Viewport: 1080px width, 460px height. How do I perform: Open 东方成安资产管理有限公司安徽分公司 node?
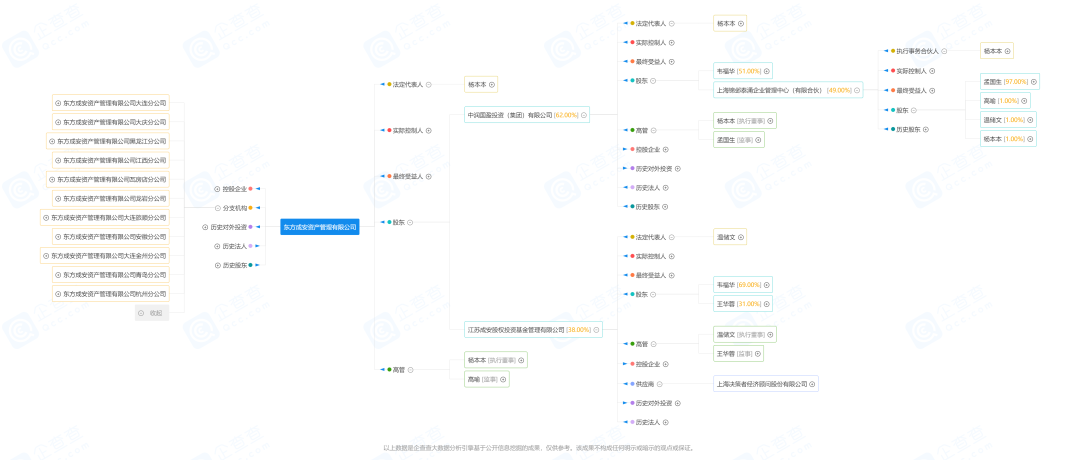(x=111, y=236)
